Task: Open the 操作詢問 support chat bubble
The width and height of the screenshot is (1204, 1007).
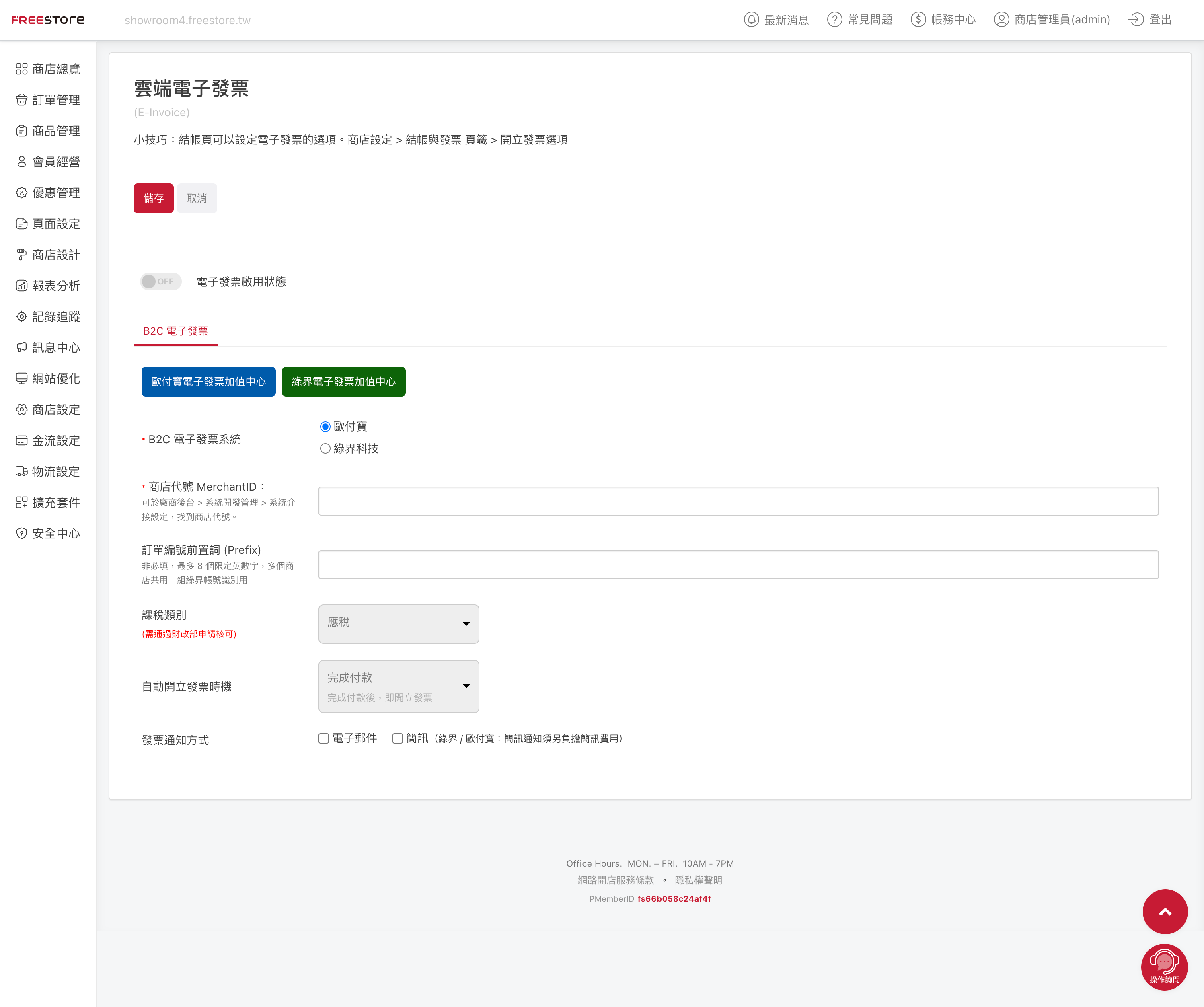Action: pyautogui.click(x=1165, y=967)
